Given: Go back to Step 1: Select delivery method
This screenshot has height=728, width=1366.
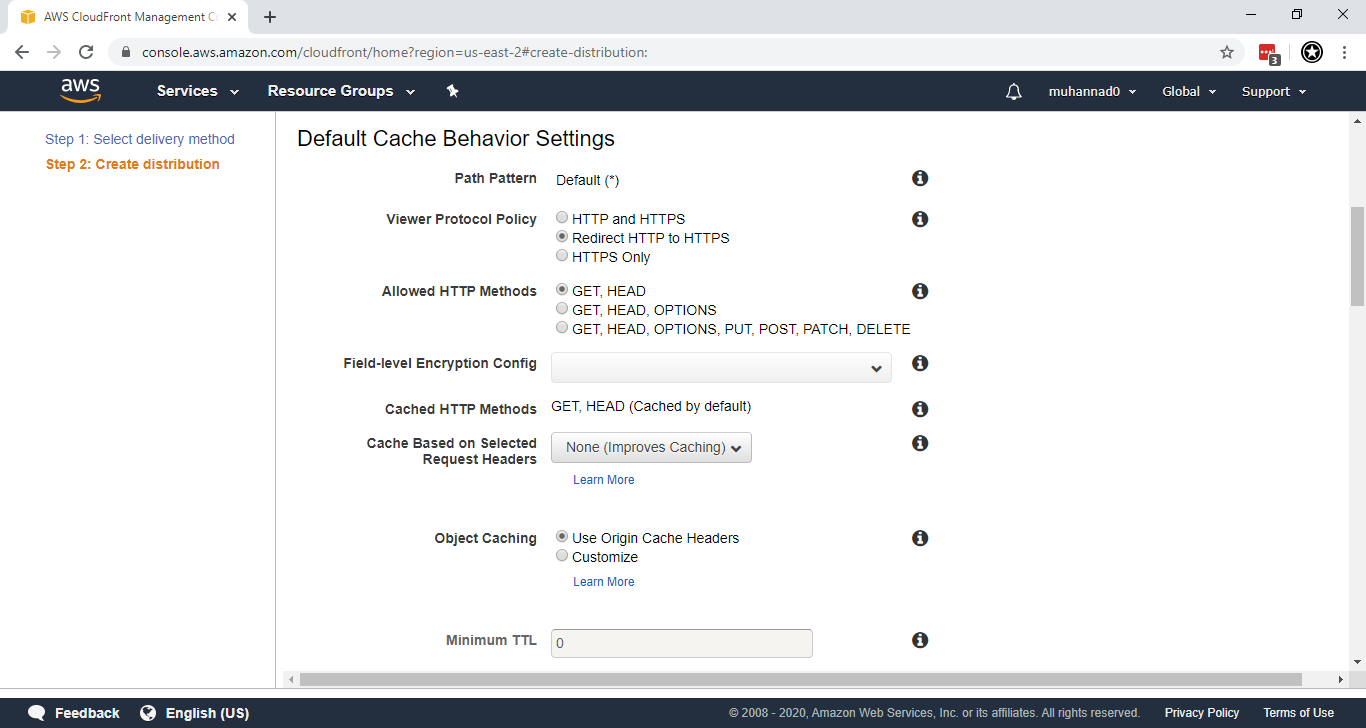Looking at the screenshot, I should tap(140, 139).
